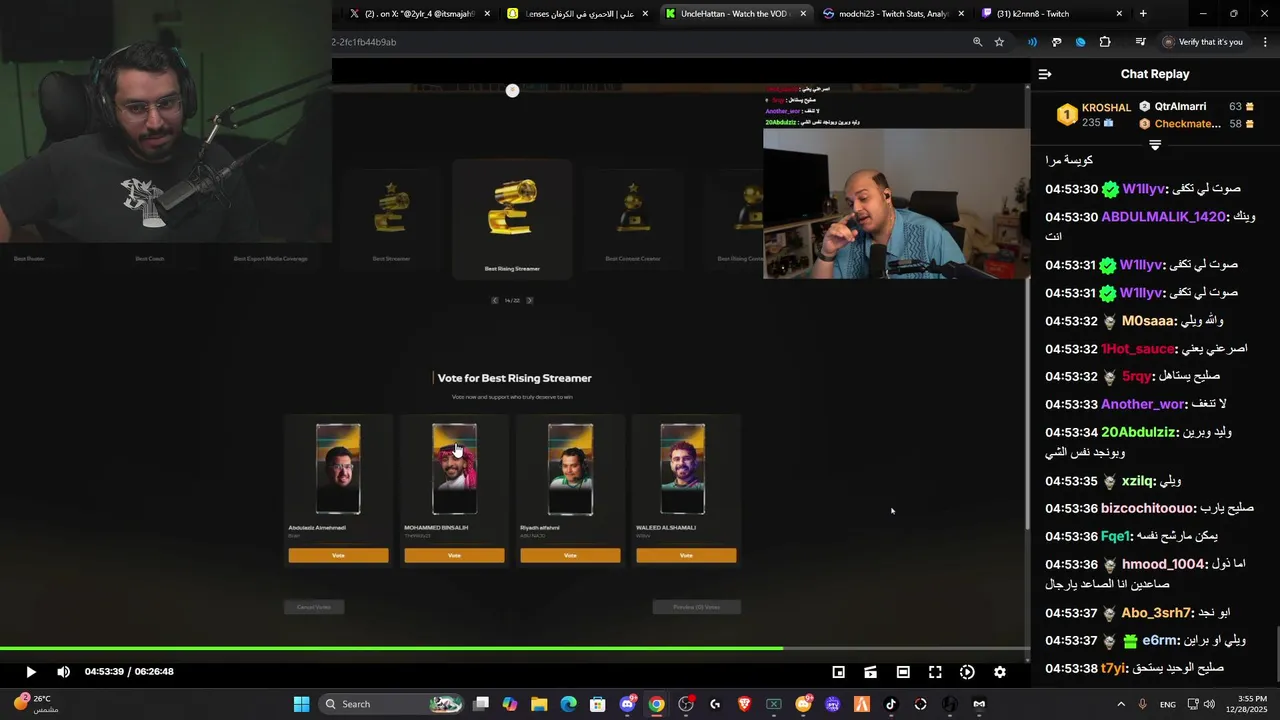Viewport: 1280px width, 720px height.
Task: Open chat user Abo_3srh7
Action: point(1157,613)
